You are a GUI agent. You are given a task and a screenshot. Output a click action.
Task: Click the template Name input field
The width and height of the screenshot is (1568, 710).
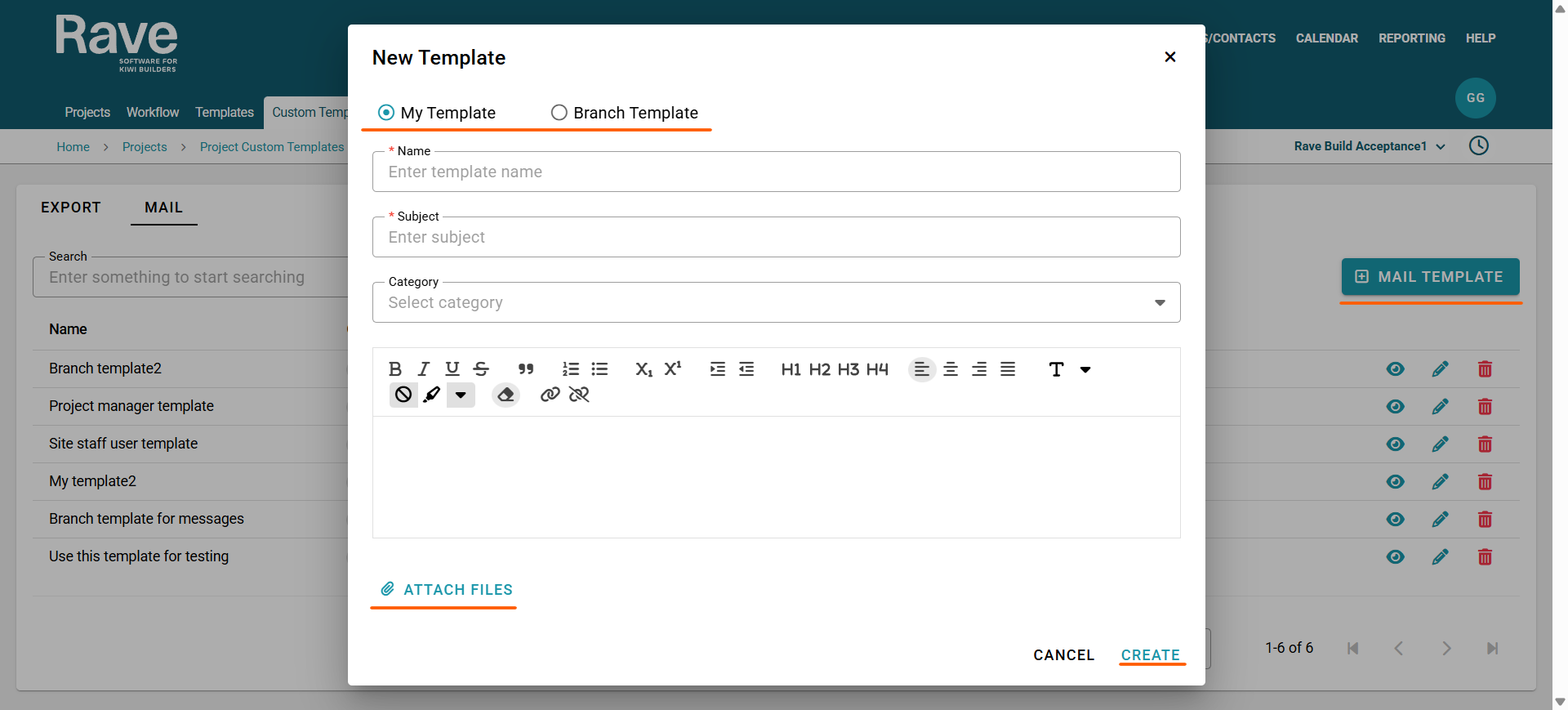tap(776, 172)
